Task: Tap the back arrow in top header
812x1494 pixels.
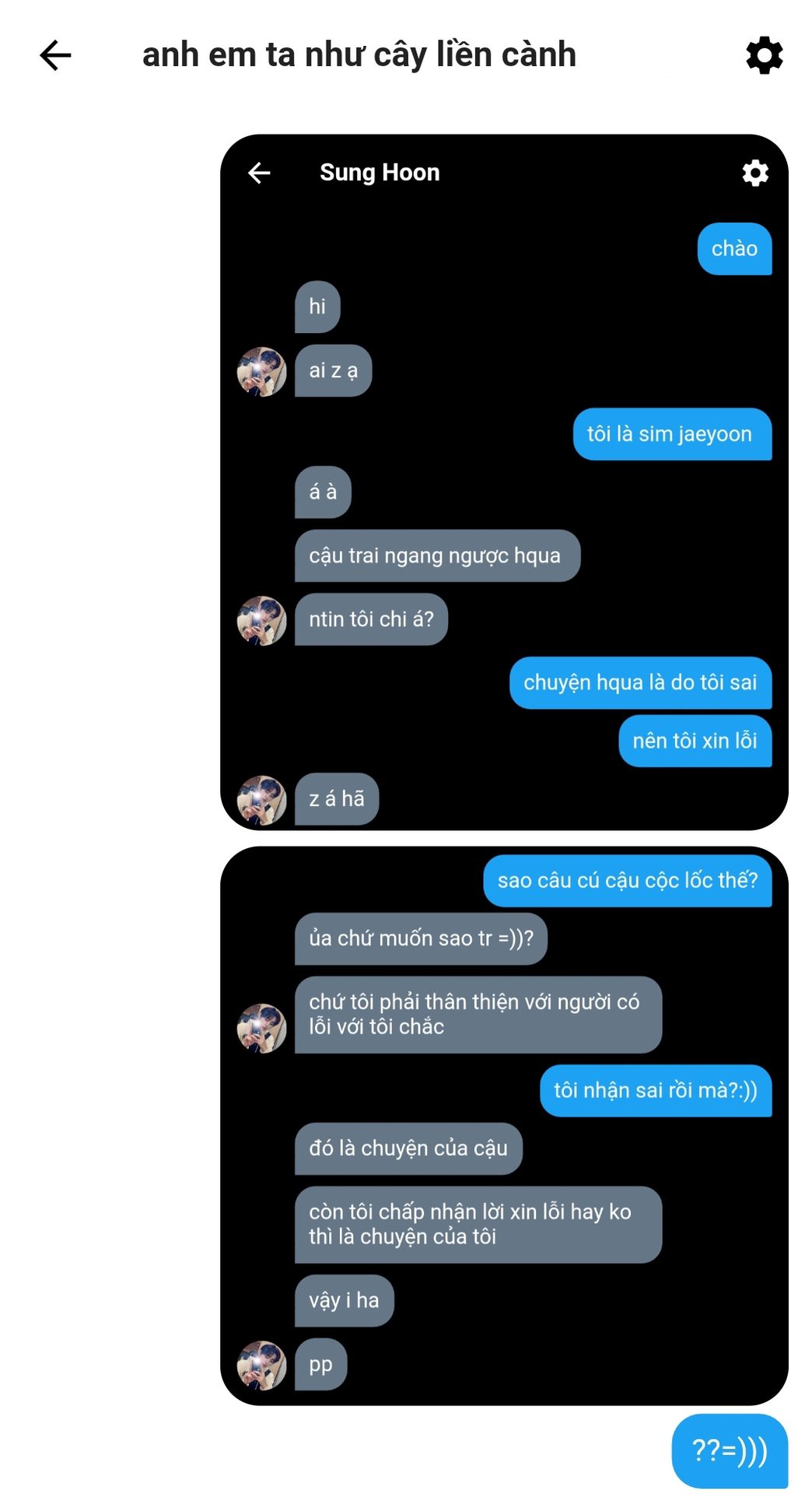Action: pos(55,55)
